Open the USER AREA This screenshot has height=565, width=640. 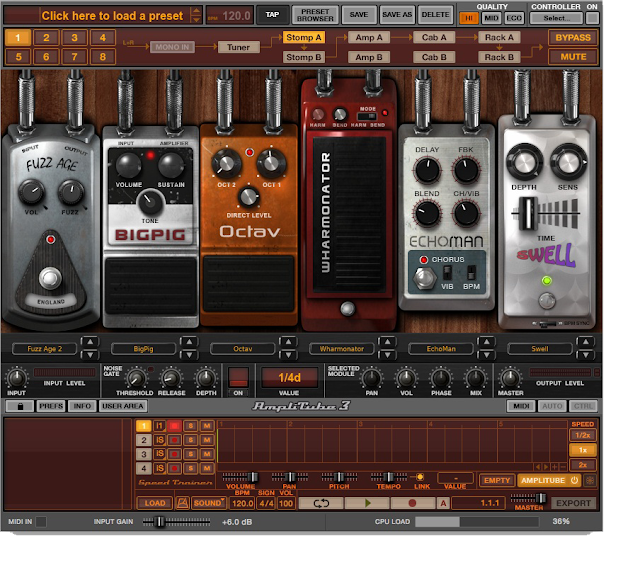tap(123, 406)
